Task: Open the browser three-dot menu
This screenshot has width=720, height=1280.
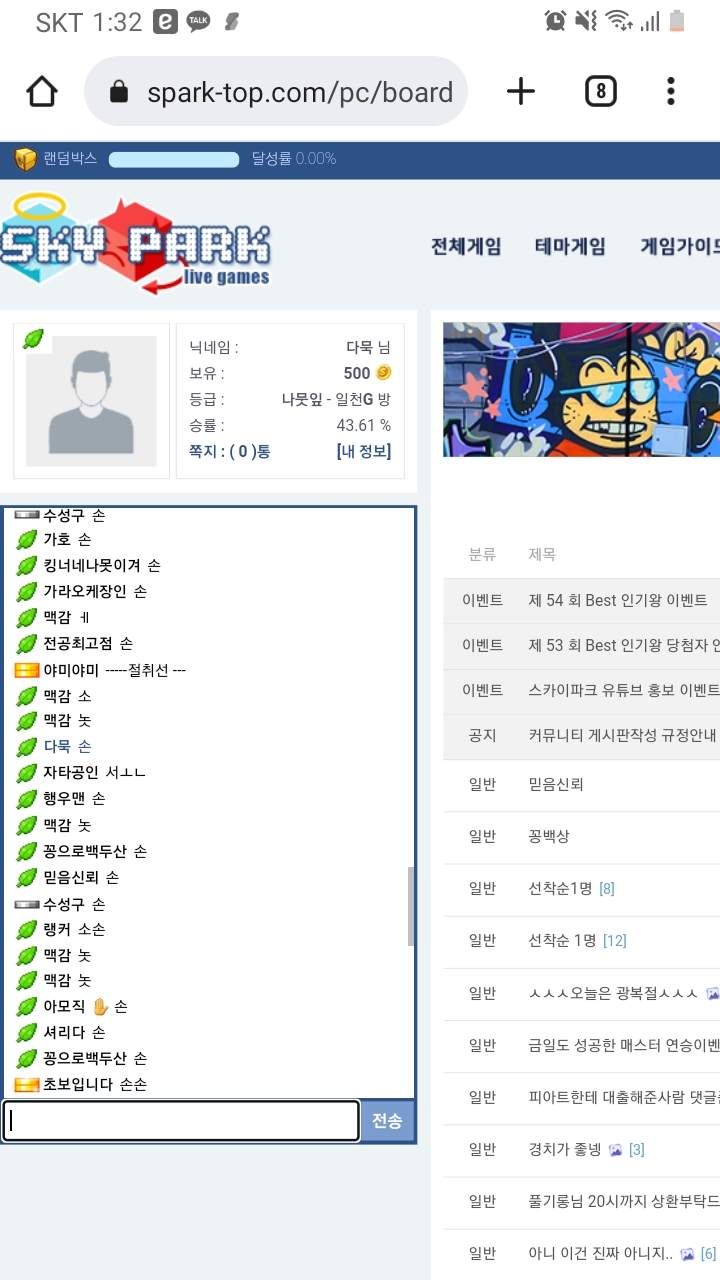Action: 671,92
